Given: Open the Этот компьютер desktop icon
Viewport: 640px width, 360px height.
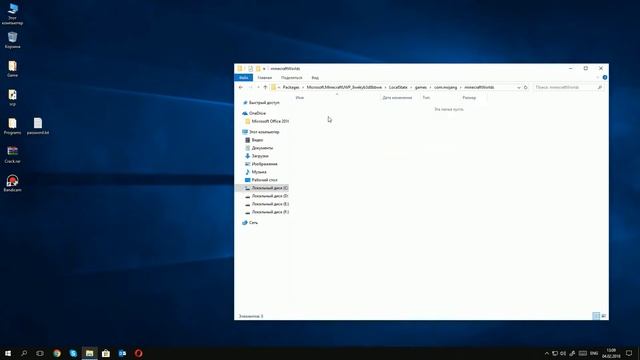Looking at the screenshot, I should (x=12, y=13).
